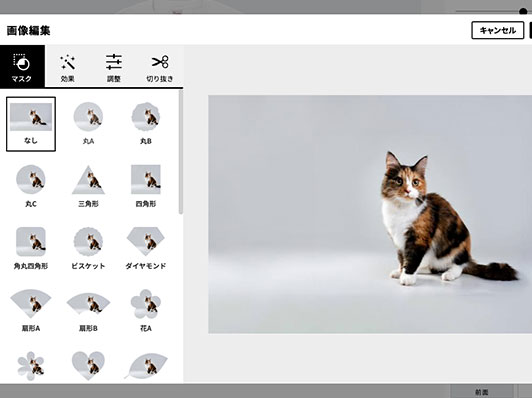Image resolution: width=532 pixels, height=398 pixels.
Task: Choose the 扇形A fan mask
Action: 31,310
